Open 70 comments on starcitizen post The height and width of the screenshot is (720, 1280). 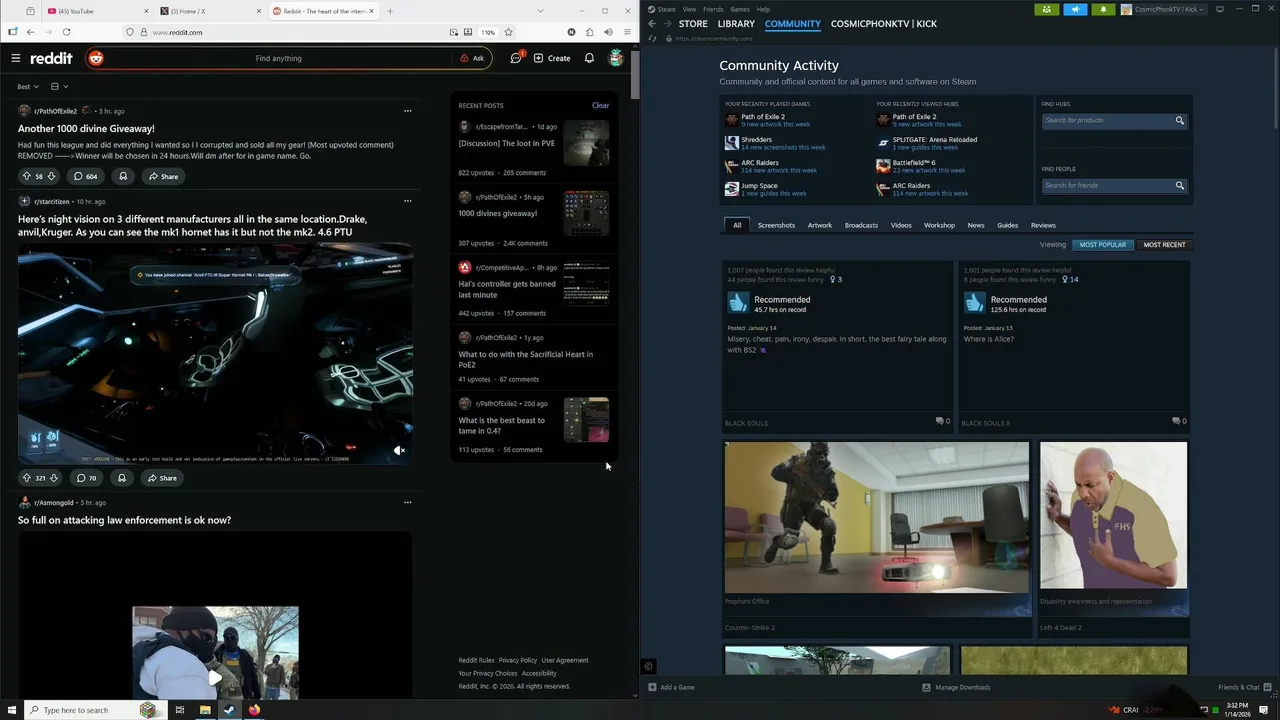pyautogui.click(x=86, y=478)
